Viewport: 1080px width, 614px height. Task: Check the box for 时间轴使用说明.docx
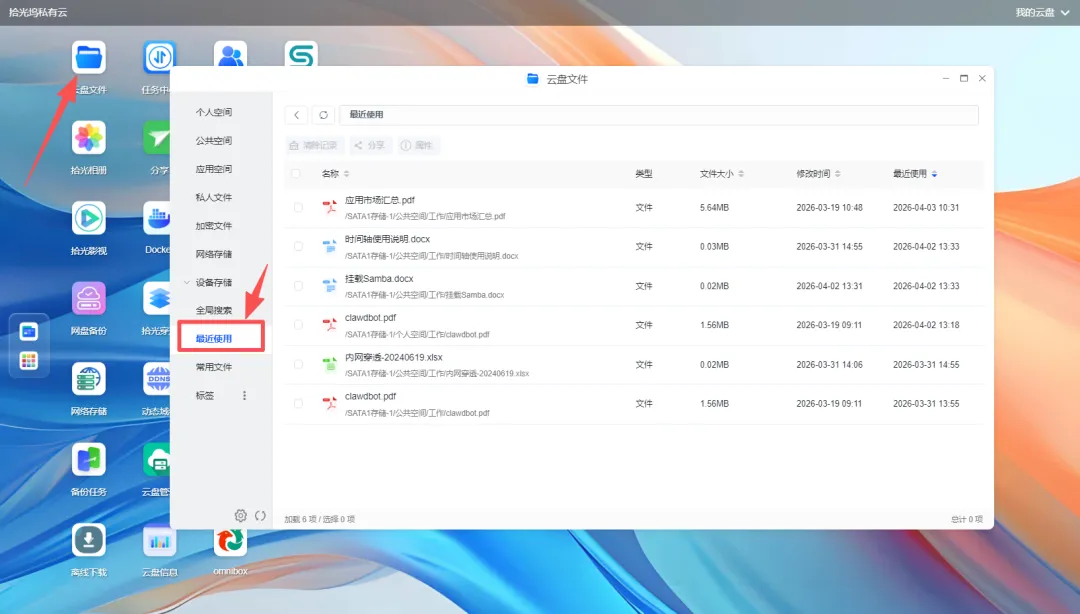pos(298,246)
